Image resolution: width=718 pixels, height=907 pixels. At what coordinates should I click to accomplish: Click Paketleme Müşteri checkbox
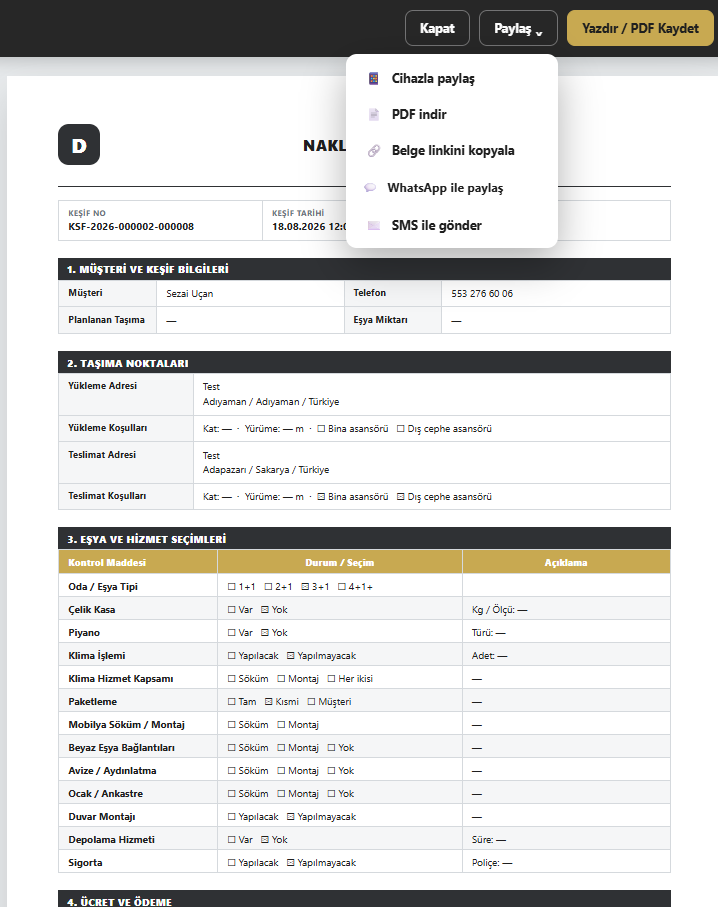coord(311,702)
